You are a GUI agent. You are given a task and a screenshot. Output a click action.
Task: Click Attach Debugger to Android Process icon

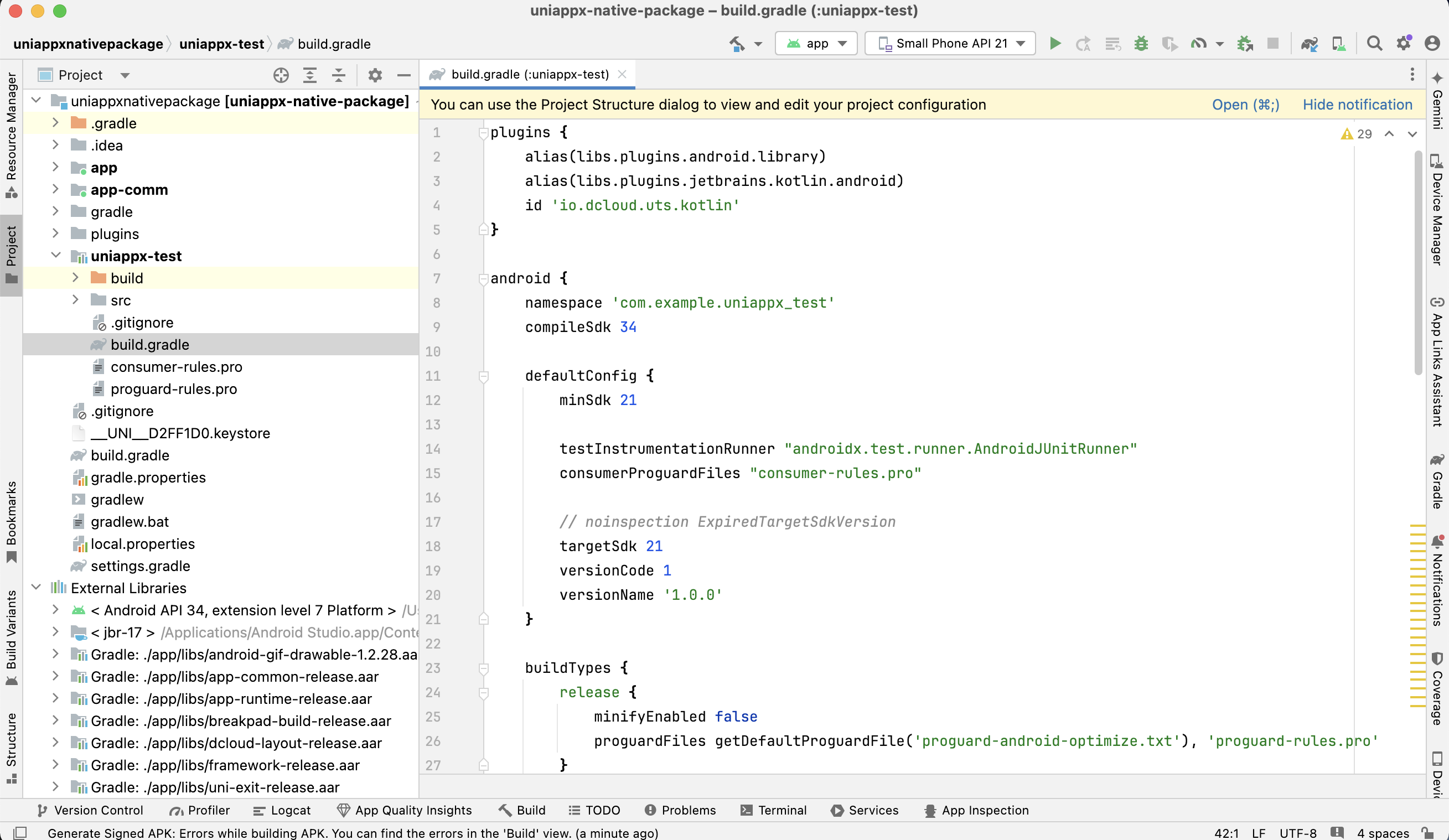[x=1245, y=44]
